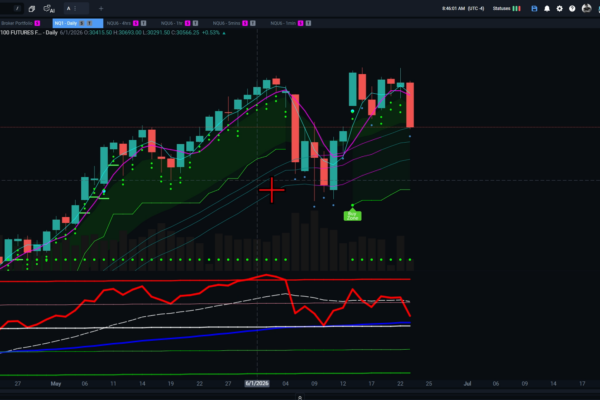
Task: Open the AI assistant icon
Action: (49, 8)
